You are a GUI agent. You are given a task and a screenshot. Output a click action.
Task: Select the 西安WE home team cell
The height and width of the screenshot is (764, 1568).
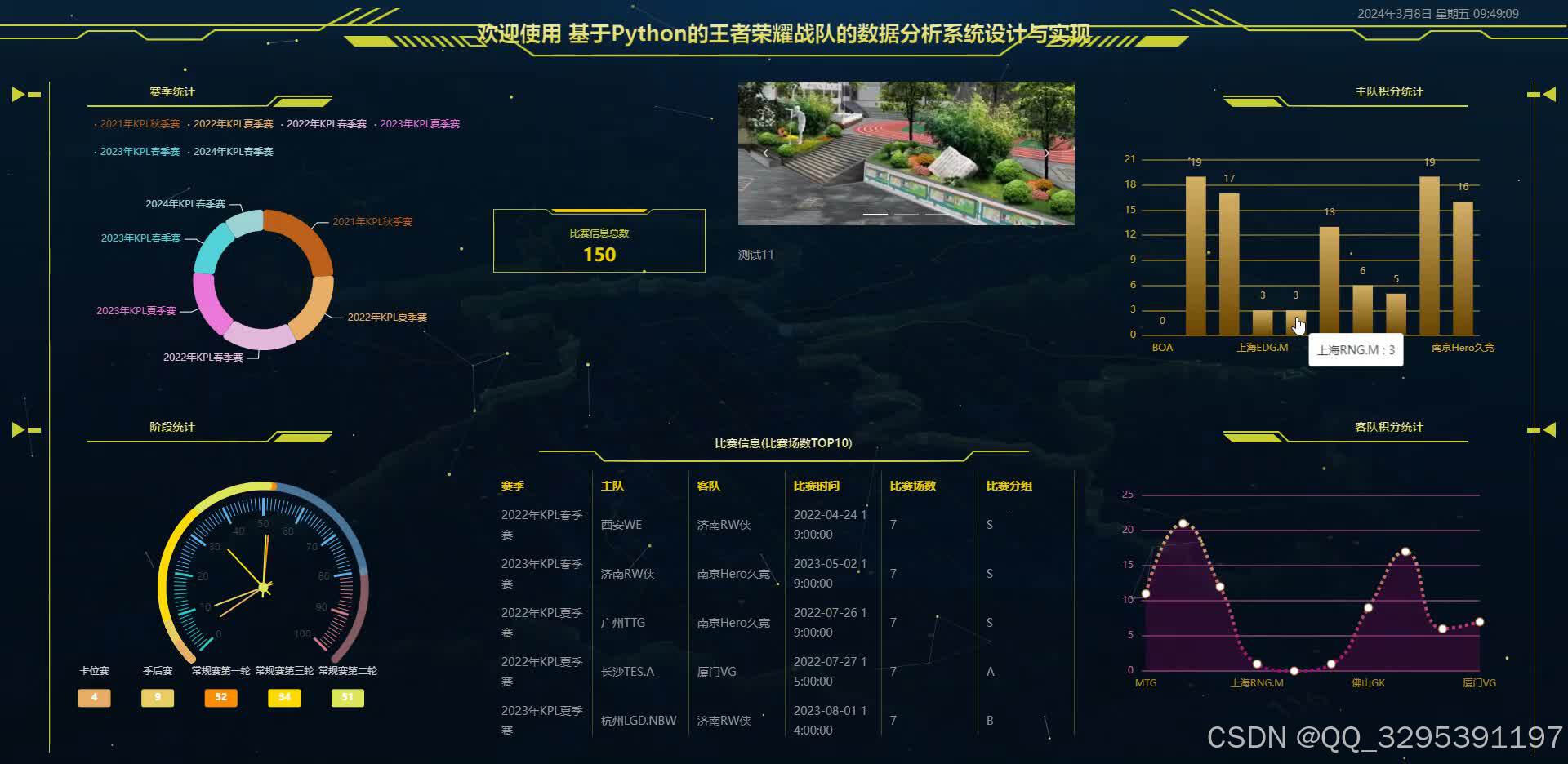(x=621, y=525)
